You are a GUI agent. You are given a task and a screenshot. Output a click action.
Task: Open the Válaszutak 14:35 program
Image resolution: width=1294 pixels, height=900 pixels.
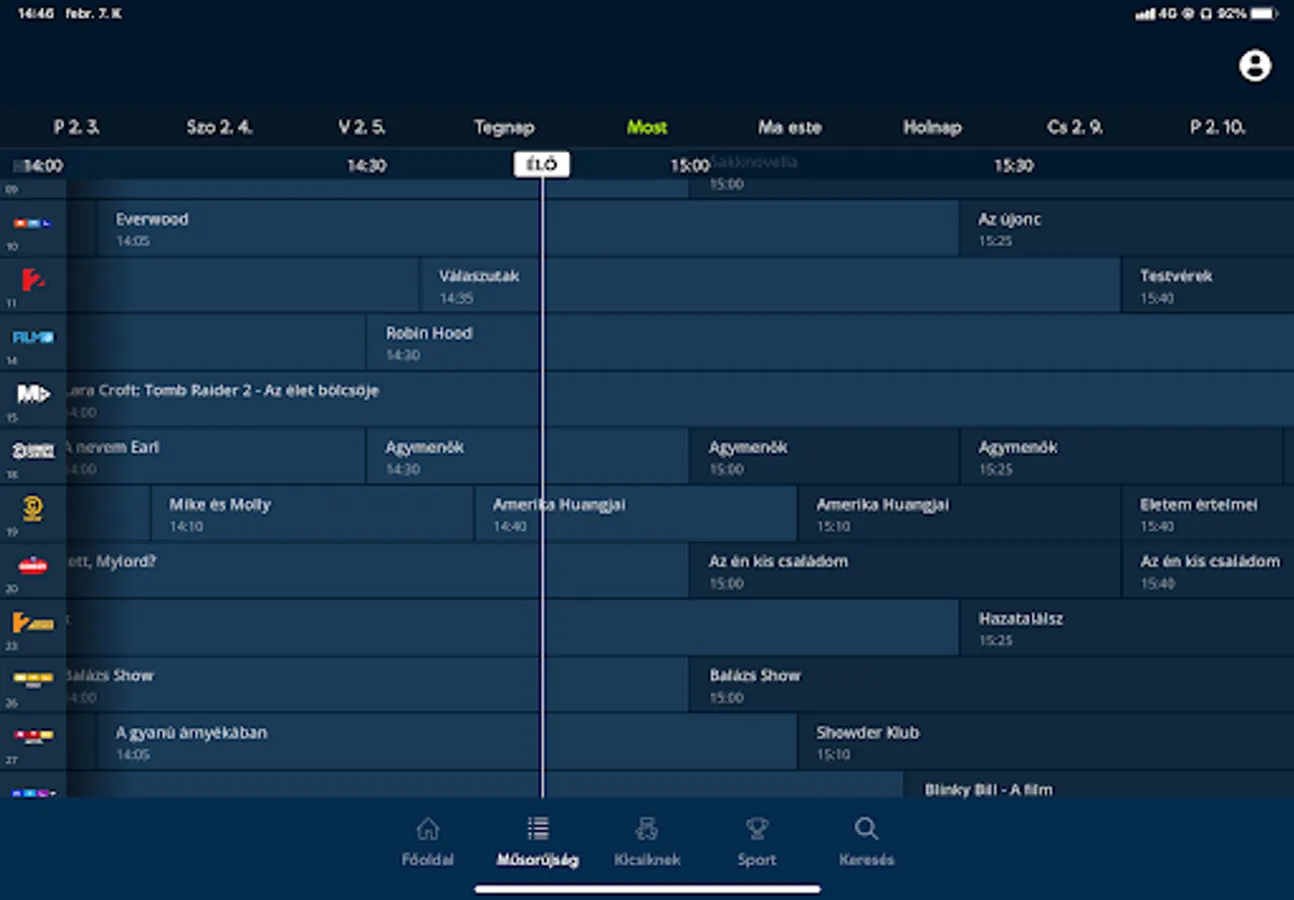click(770, 285)
